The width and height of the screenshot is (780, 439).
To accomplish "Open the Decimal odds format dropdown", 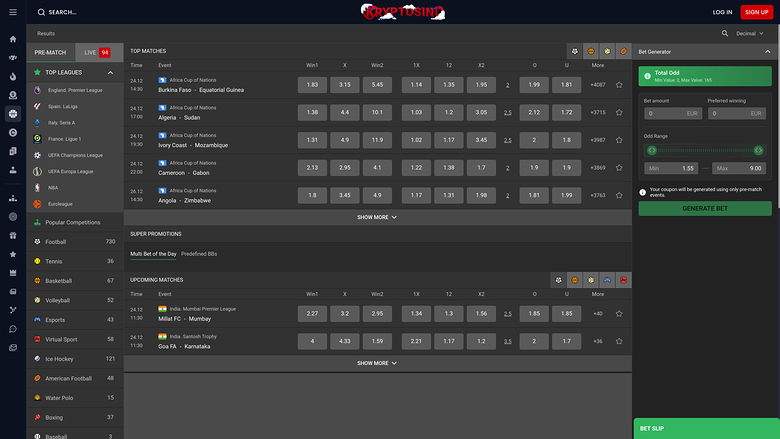I will pyautogui.click(x=750, y=33).
